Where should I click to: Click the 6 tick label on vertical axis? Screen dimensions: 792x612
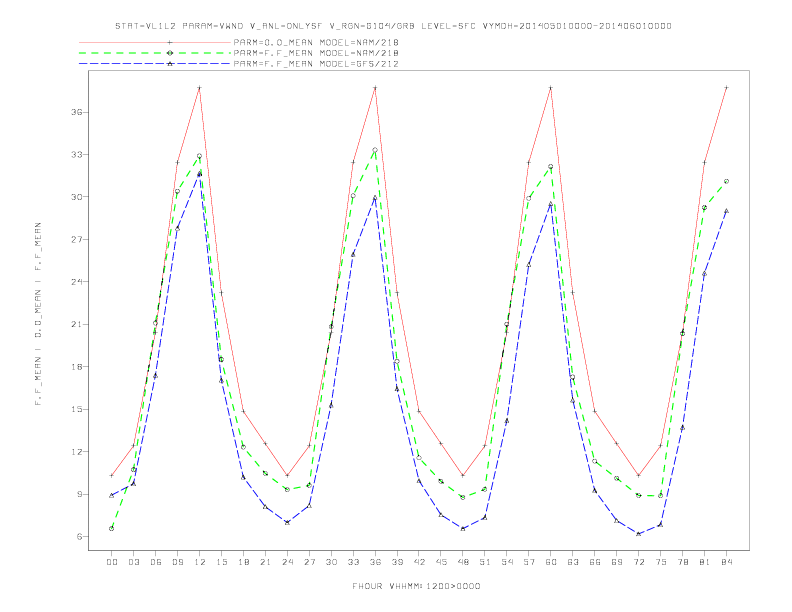click(79, 537)
